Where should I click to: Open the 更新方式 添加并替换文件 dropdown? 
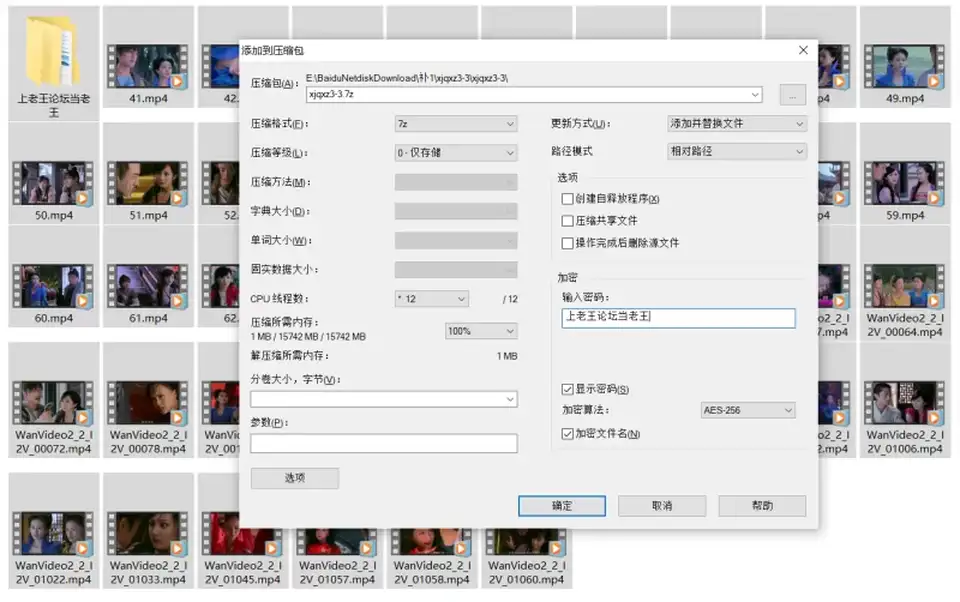tap(737, 124)
